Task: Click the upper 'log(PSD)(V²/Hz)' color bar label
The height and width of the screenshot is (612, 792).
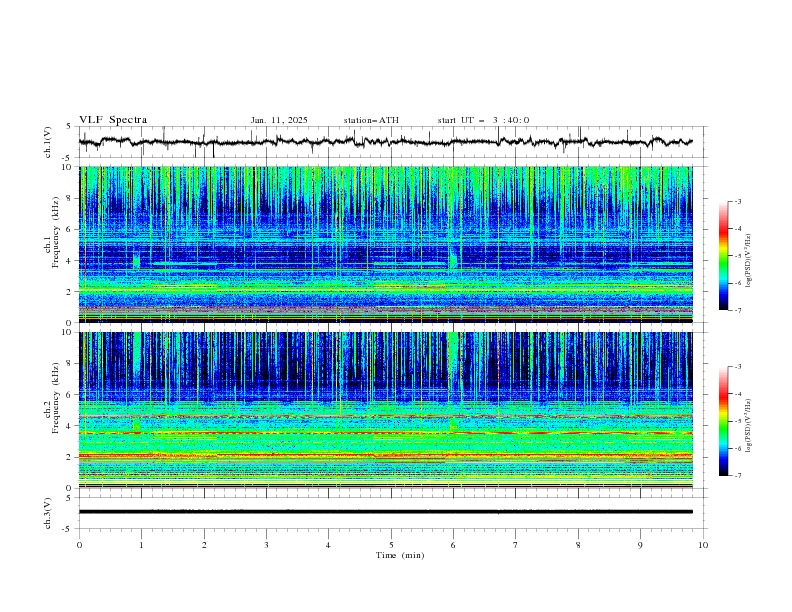Action: [748, 261]
